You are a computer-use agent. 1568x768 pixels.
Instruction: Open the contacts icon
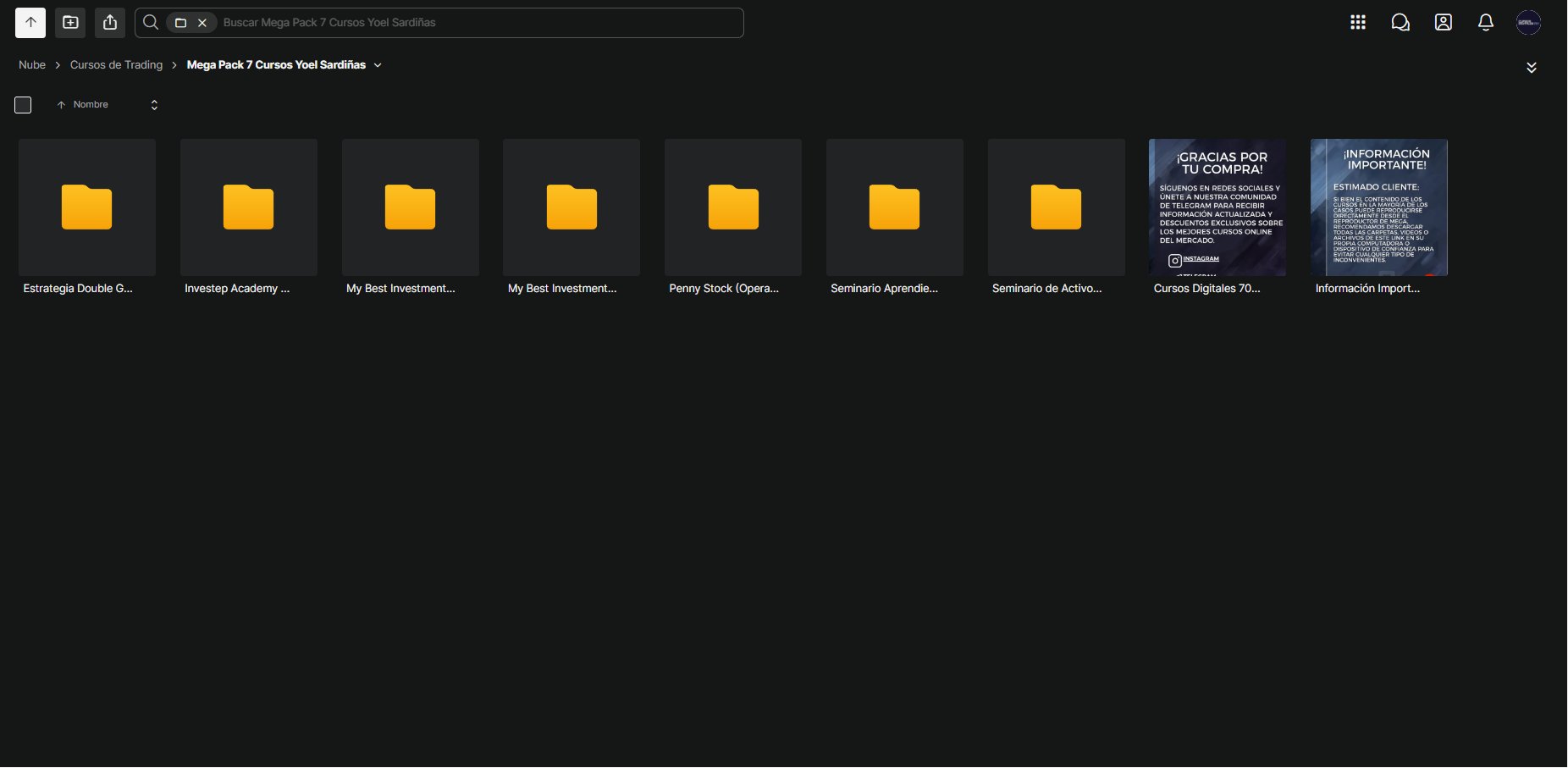click(x=1444, y=23)
